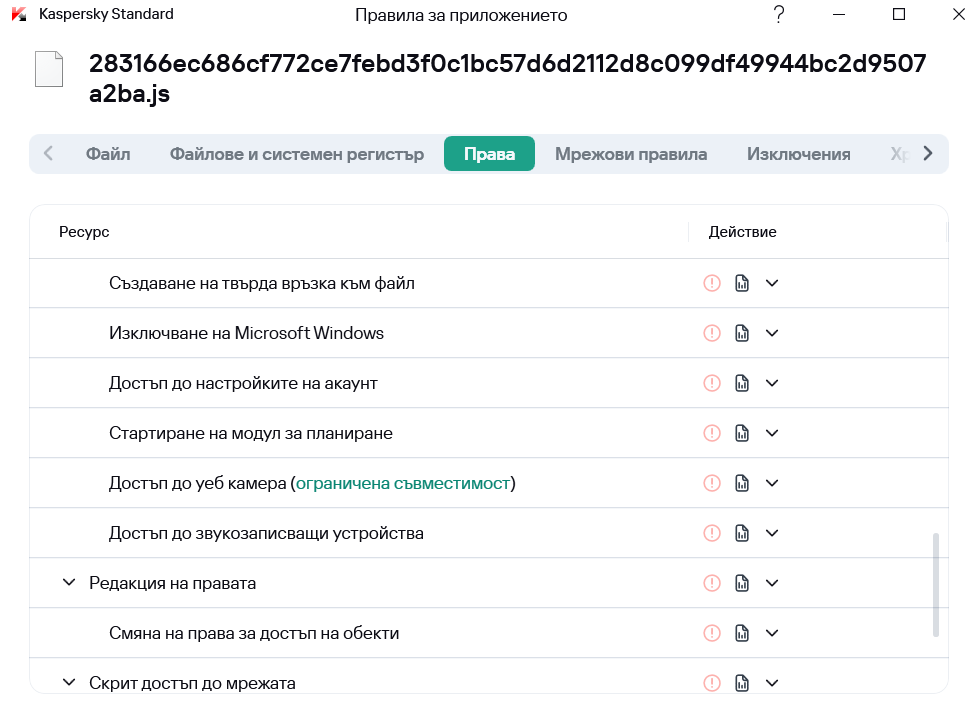The image size is (968, 712).
Task: Click log icon for Редакция на правата
Action: click(x=741, y=583)
